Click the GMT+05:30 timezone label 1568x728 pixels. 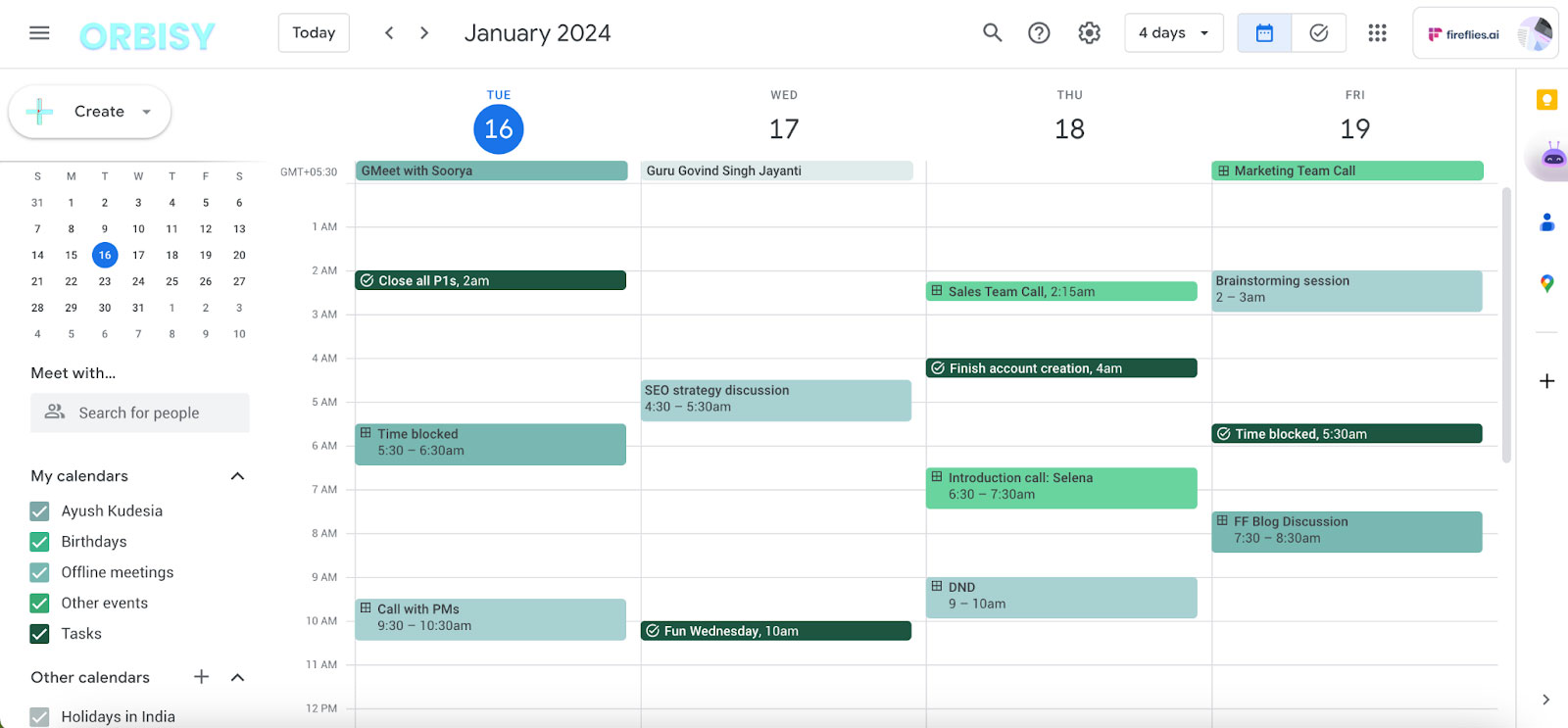(309, 172)
